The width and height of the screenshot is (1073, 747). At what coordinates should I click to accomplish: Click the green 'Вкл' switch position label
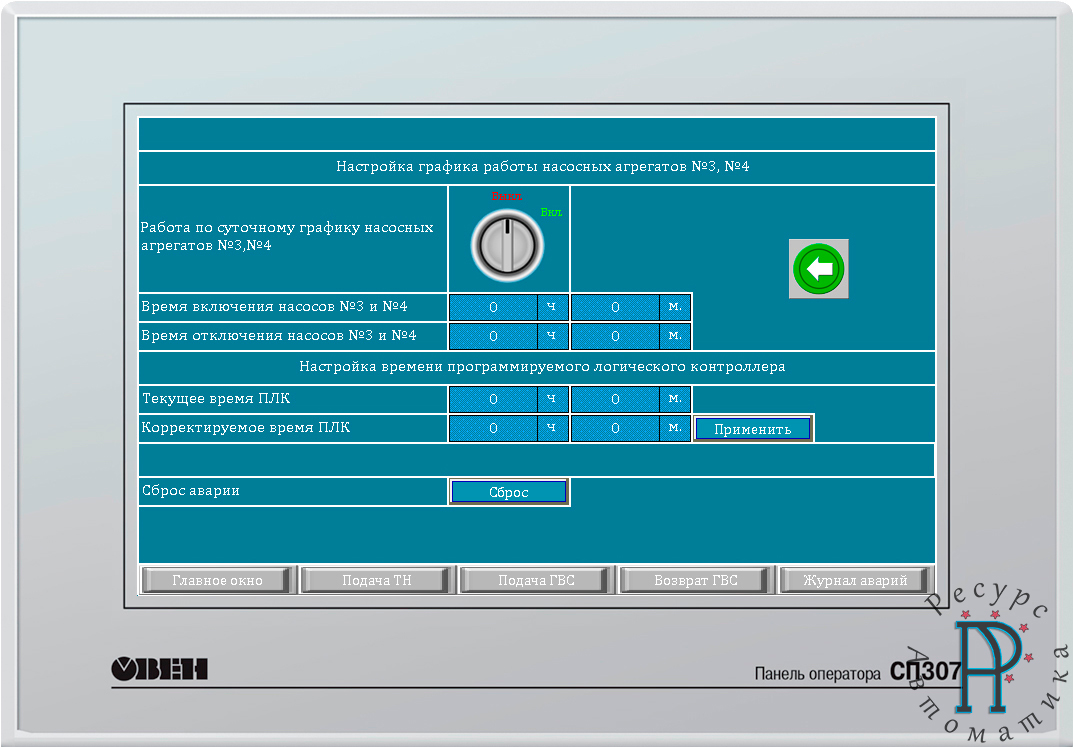point(551,212)
